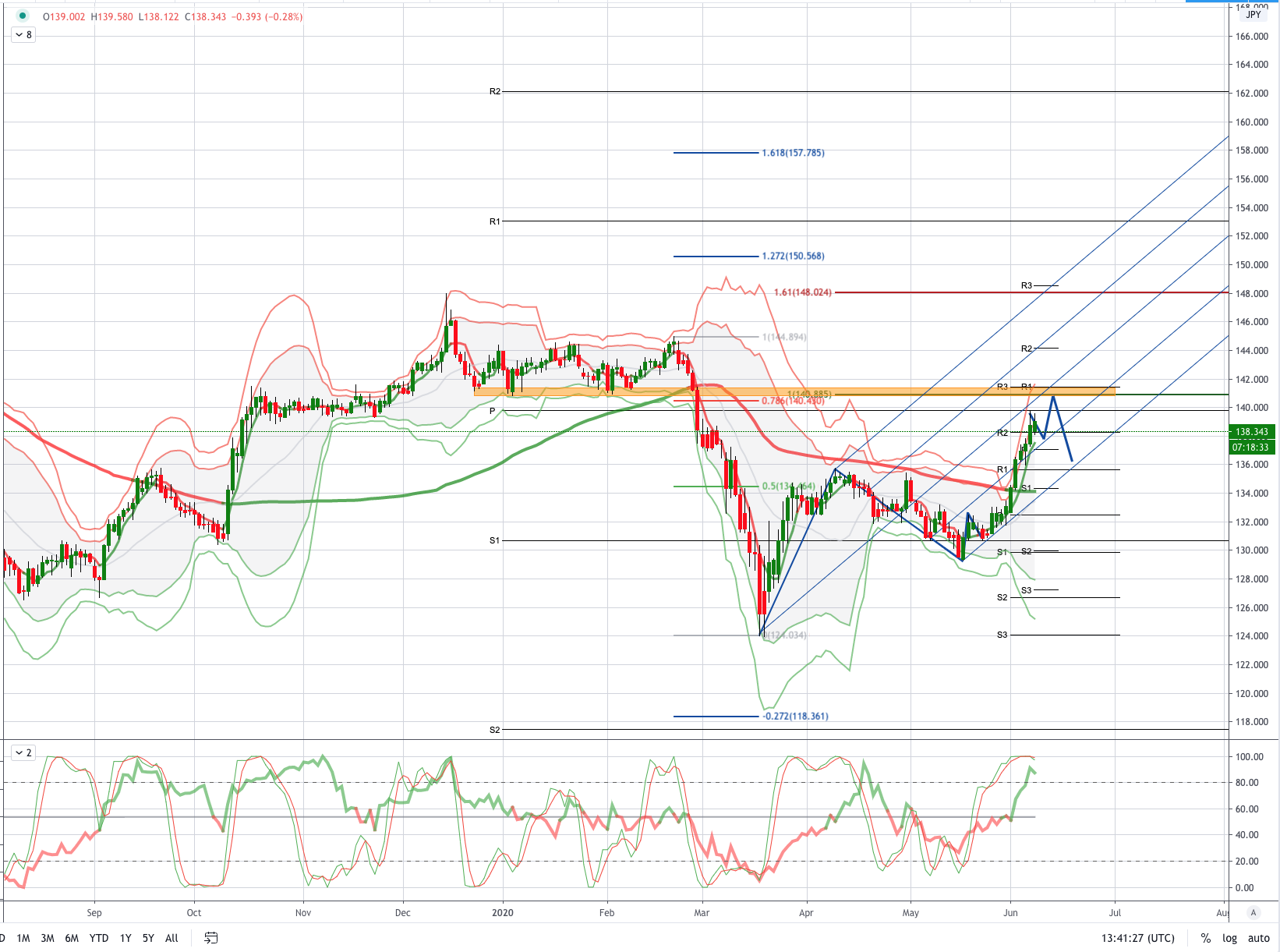
Task: Click the circled A auto-scale button
Action: click(1253, 912)
